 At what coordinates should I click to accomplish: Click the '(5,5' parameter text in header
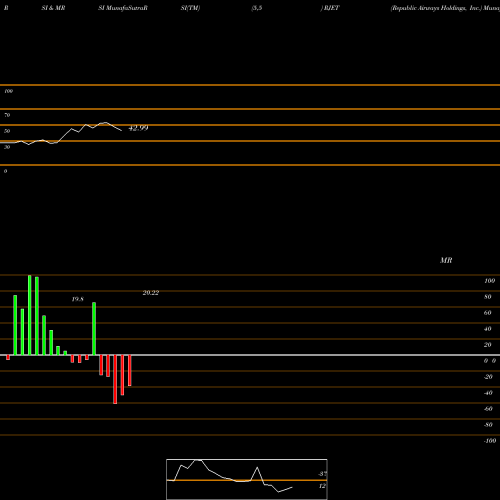[x=257, y=8]
